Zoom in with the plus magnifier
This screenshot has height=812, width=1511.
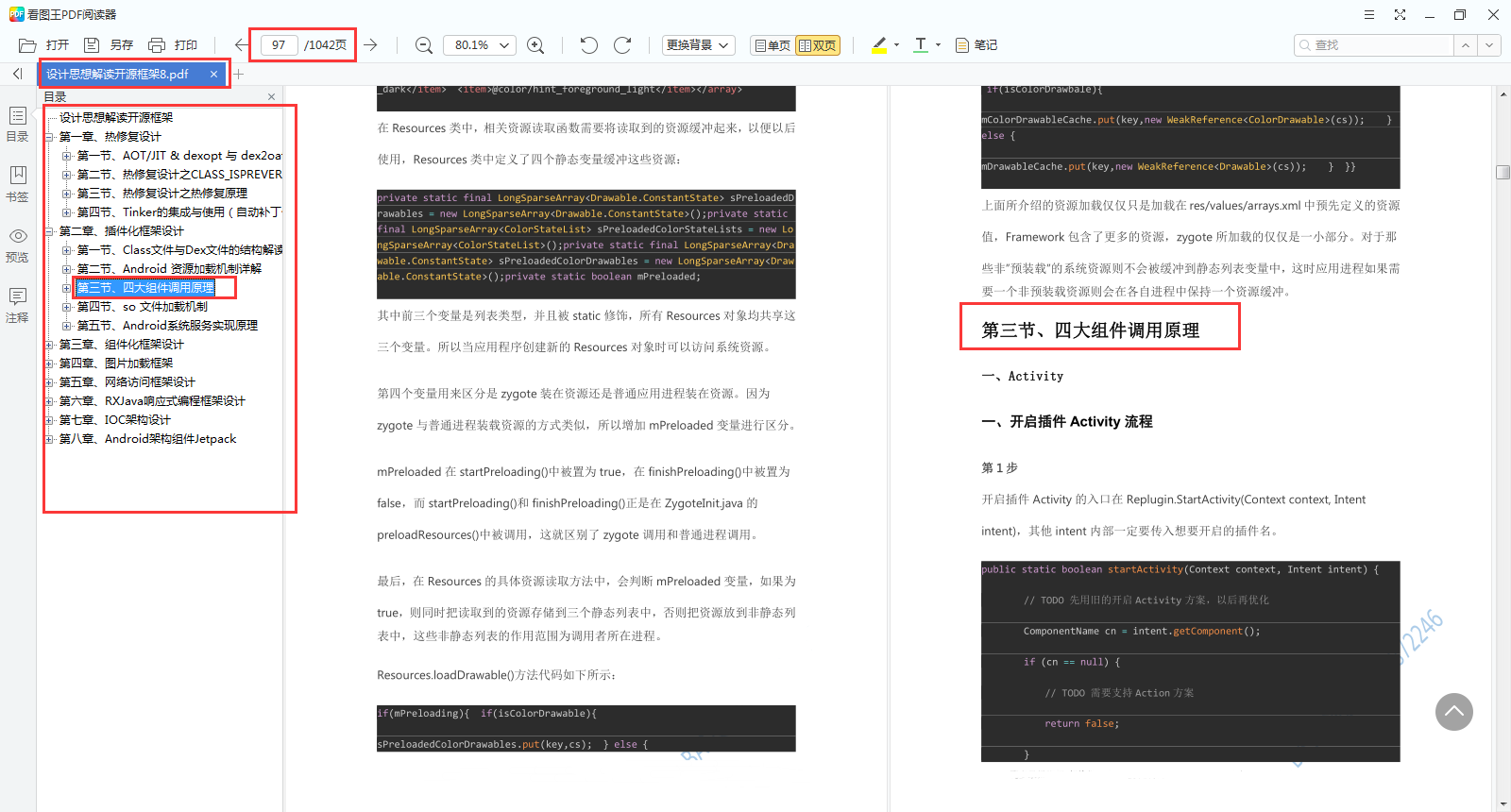(535, 44)
